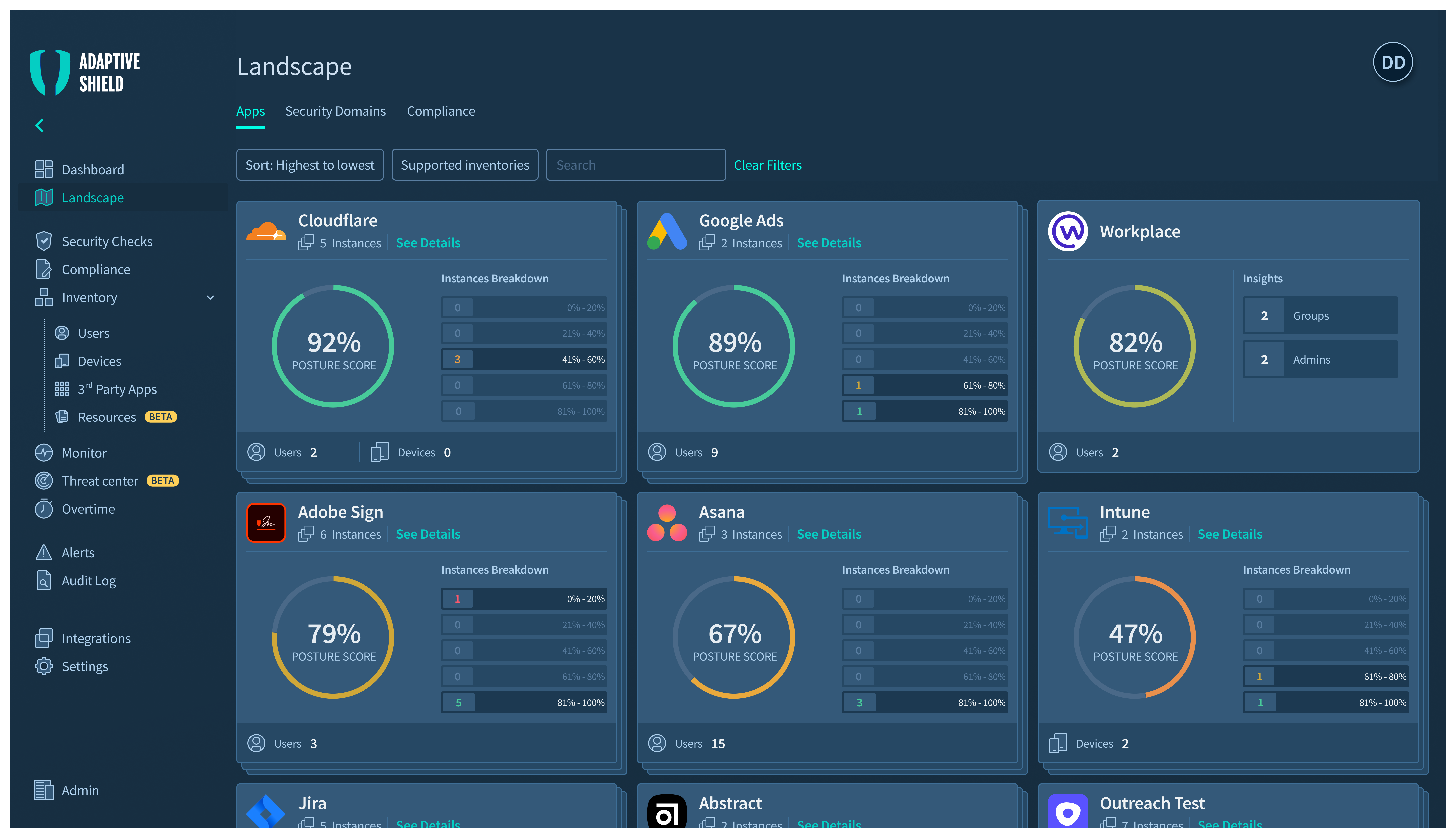Click the Inventory blocks icon

[x=44, y=298]
